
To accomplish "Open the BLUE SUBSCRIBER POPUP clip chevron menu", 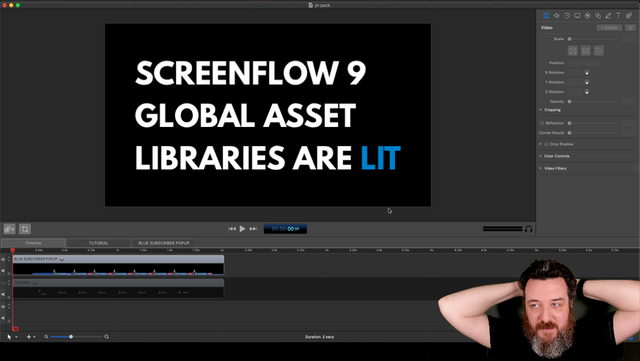I will tap(62, 259).
